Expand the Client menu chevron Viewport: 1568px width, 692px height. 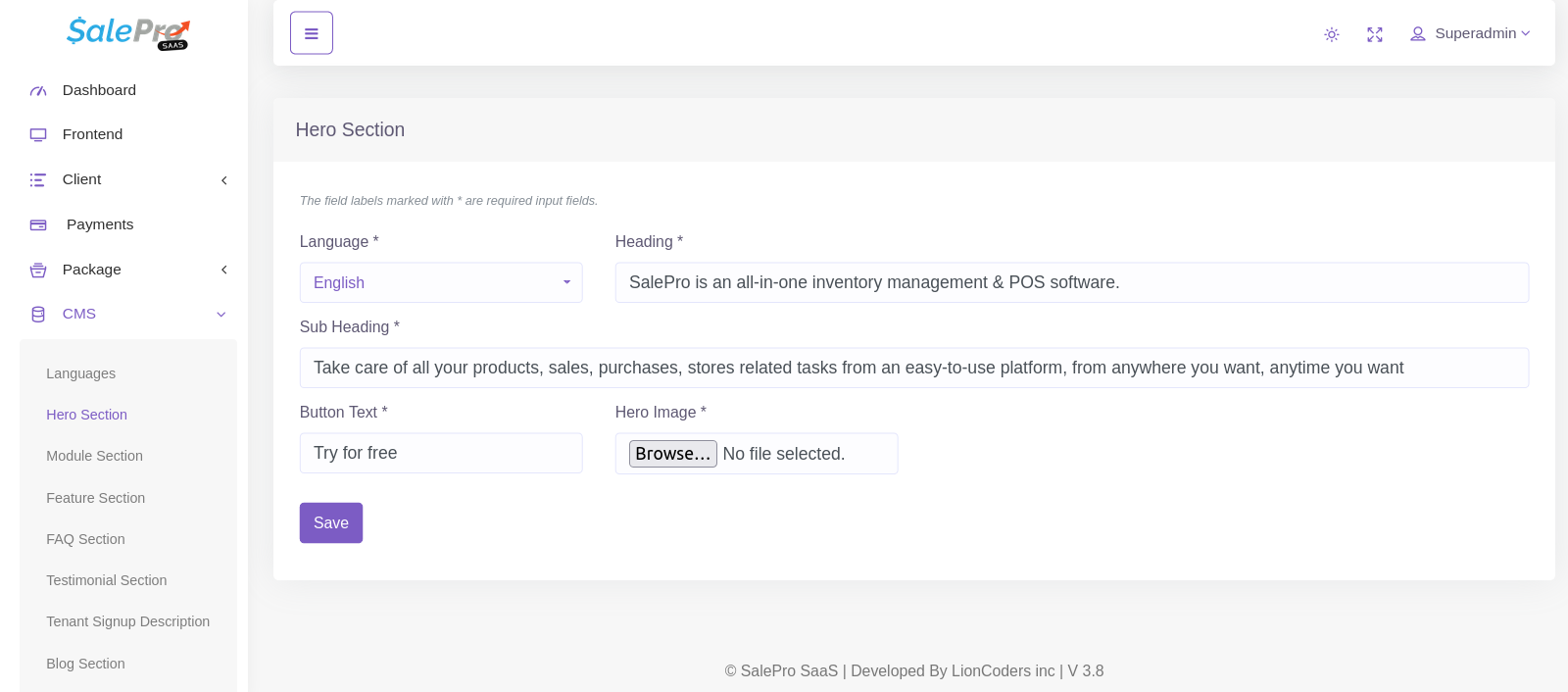[223, 180]
